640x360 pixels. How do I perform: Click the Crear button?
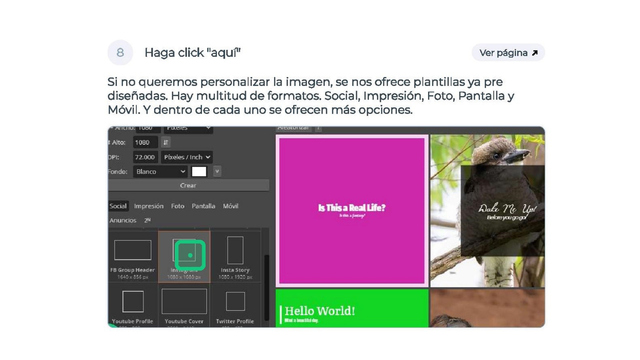[x=188, y=185]
